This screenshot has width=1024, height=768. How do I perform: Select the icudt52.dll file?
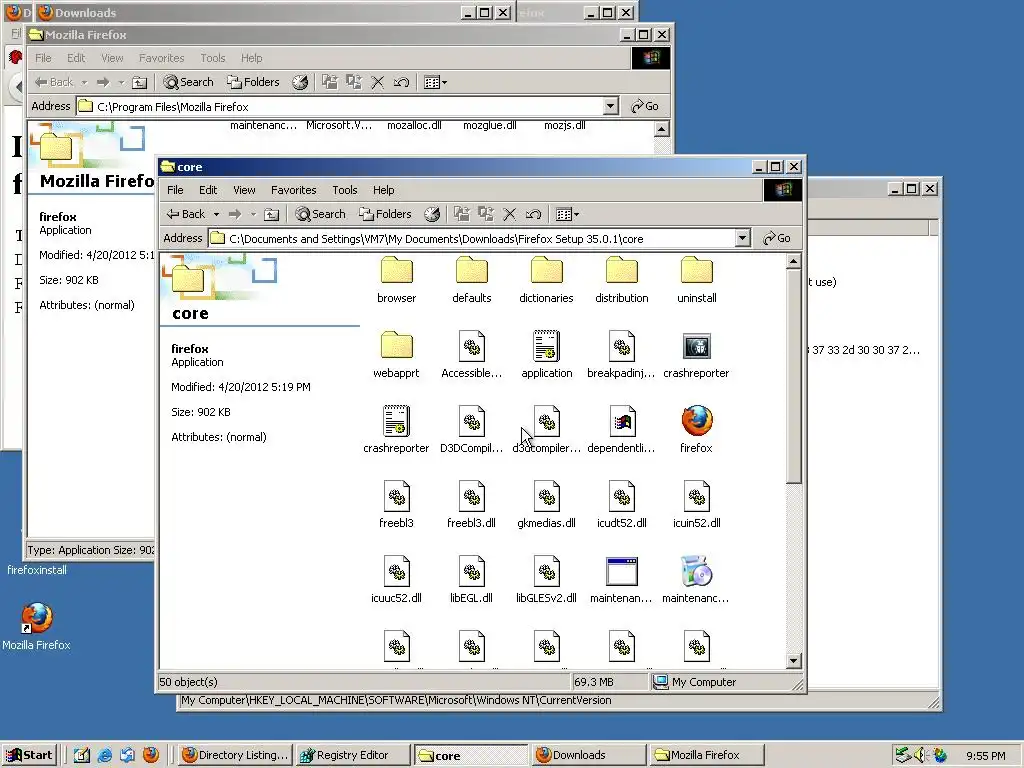tap(622, 505)
